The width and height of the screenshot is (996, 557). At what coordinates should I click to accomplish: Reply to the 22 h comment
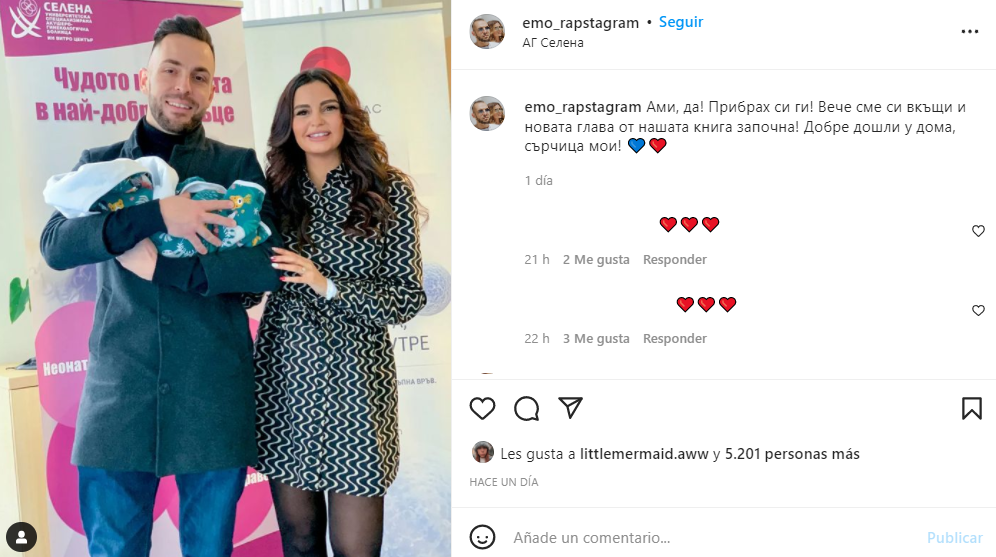[x=675, y=339]
